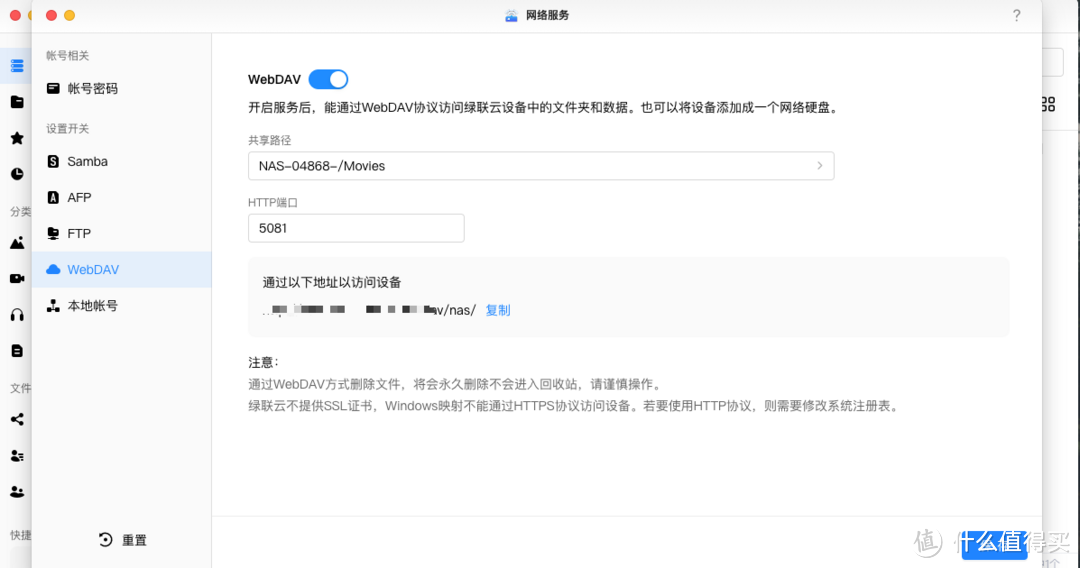Open music headphones icon in background sidebar

(x=17, y=315)
